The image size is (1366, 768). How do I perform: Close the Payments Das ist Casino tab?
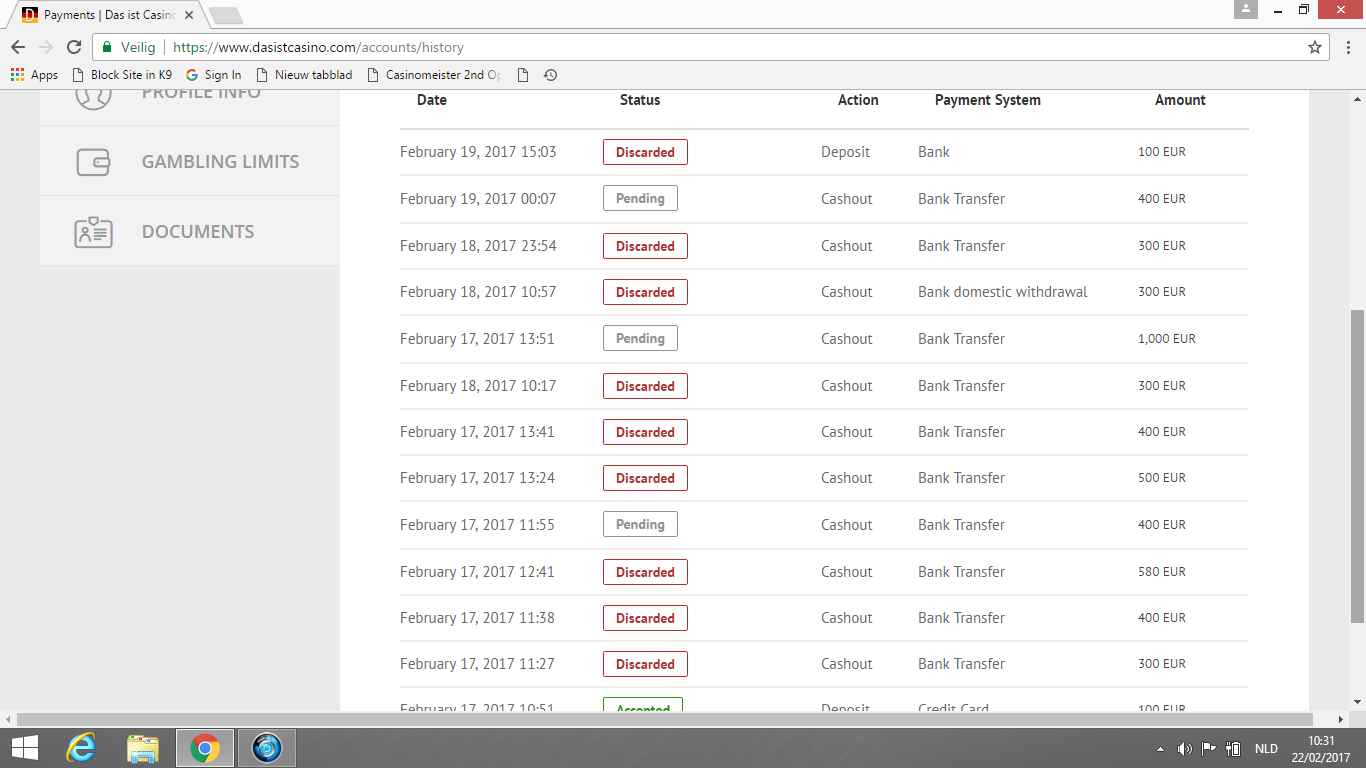pyautogui.click(x=189, y=15)
